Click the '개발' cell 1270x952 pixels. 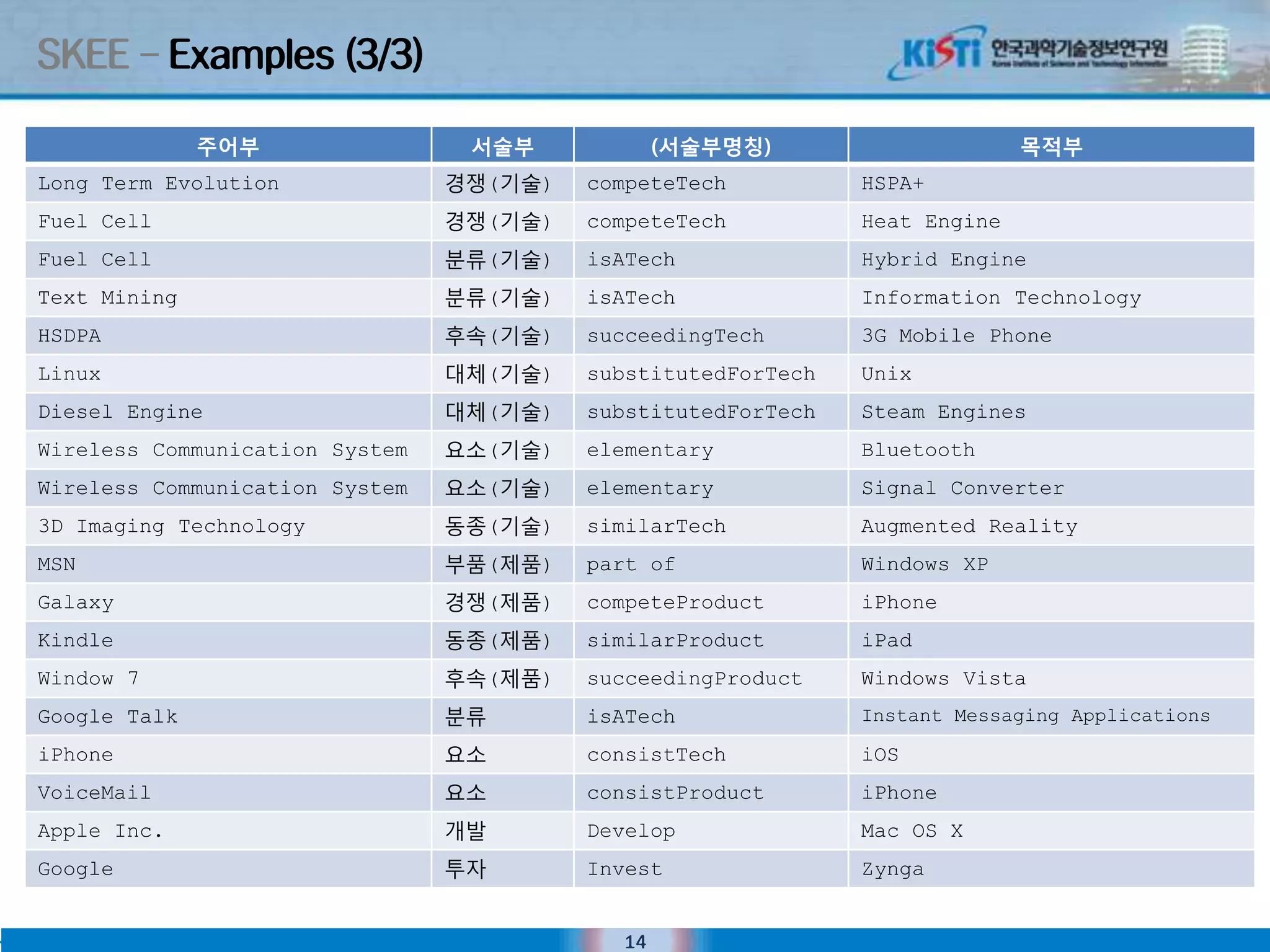click(x=502, y=831)
